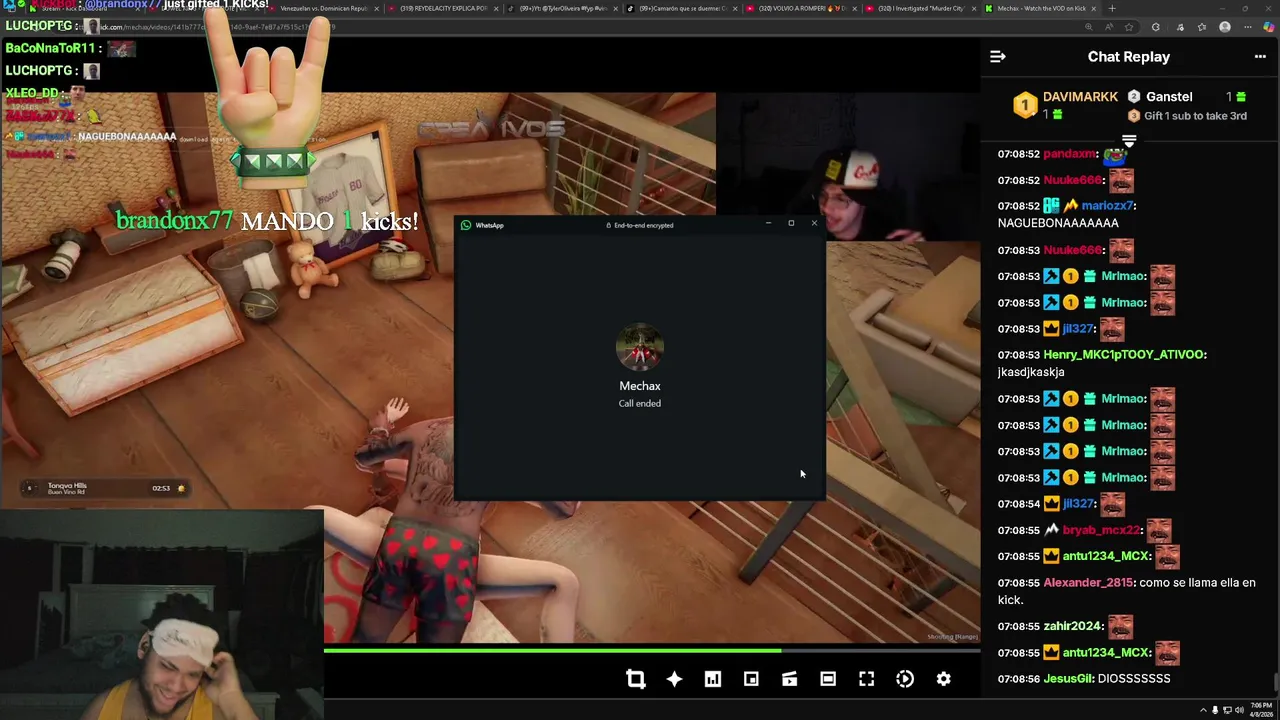Viewport: 1280px width, 720px height.
Task: Toggle fullscreen icon in video player
Action: click(x=866, y=679)
